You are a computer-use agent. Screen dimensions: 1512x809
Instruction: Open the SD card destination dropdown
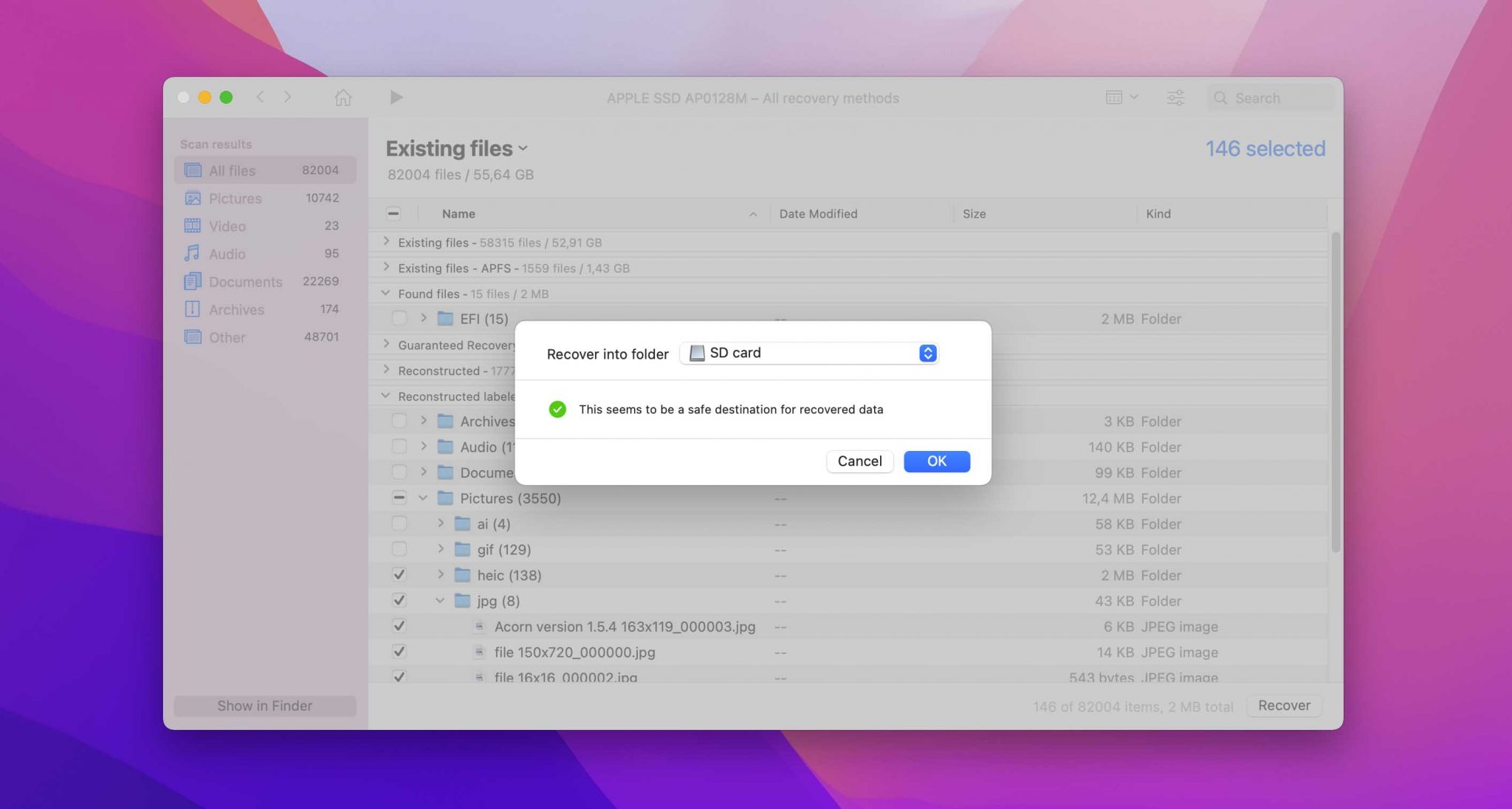point(925,352)
